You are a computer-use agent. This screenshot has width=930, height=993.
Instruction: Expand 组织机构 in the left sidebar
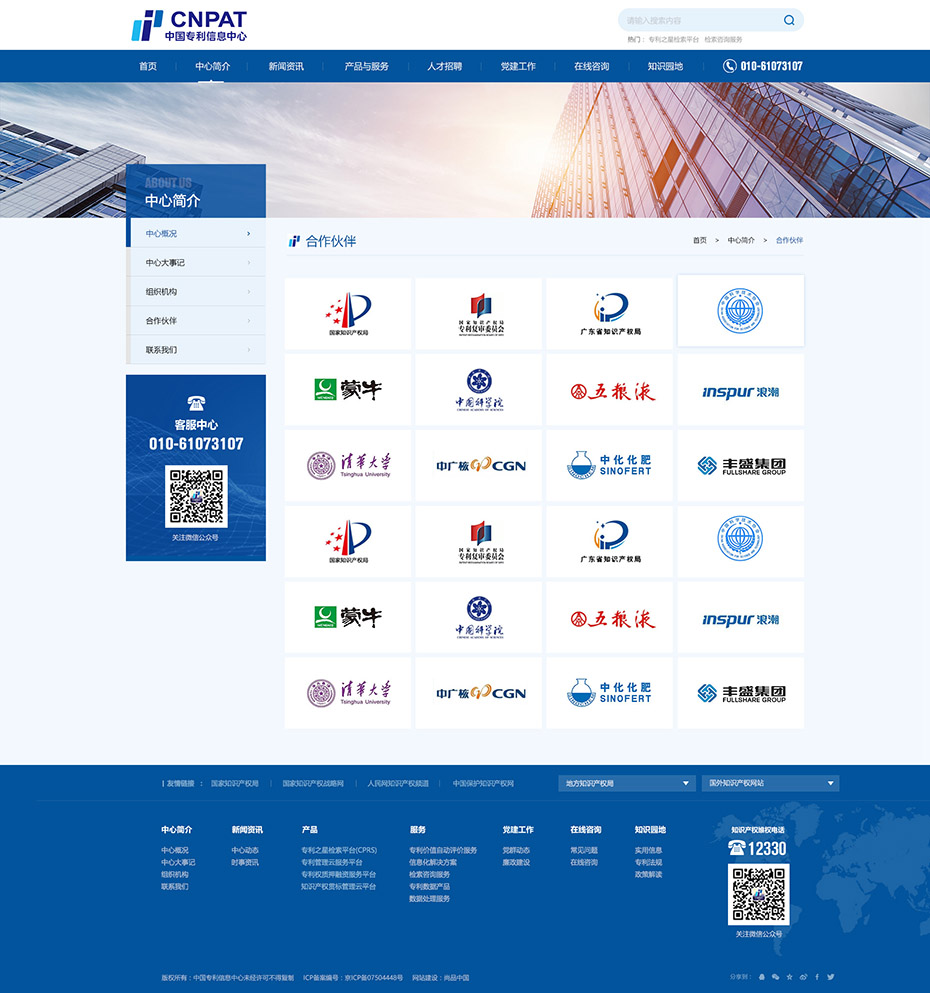coord(196,292)
